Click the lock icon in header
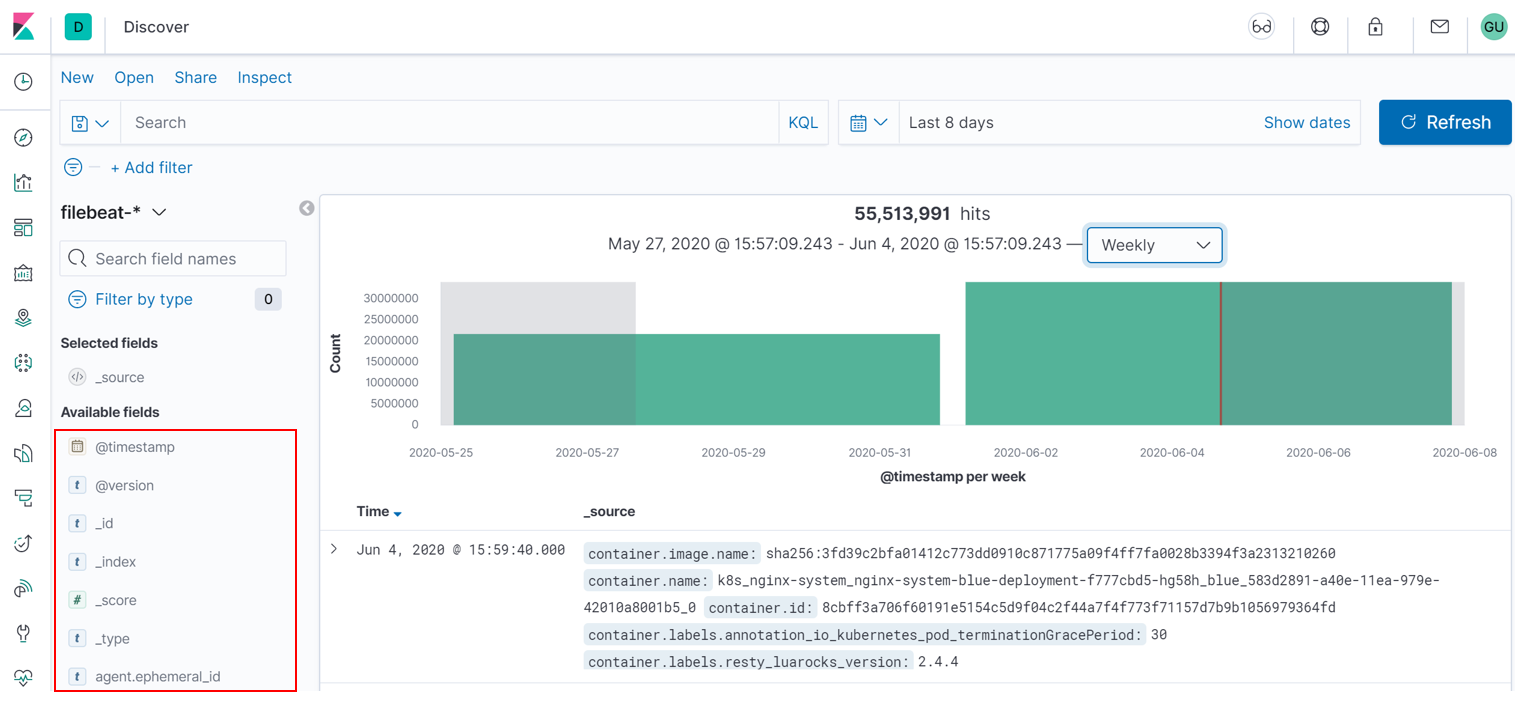 coord(1376,27)
